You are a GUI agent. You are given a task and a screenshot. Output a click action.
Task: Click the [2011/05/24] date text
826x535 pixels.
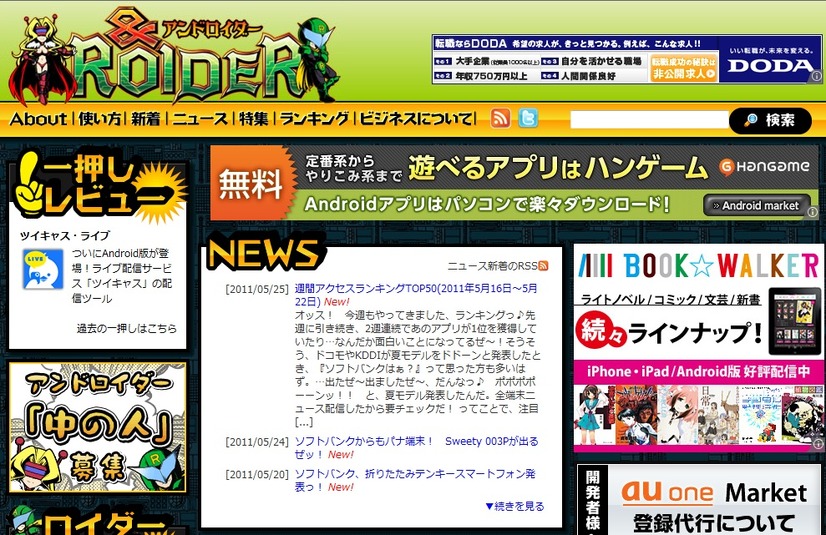pyautogui.click(x=257, y=442)
